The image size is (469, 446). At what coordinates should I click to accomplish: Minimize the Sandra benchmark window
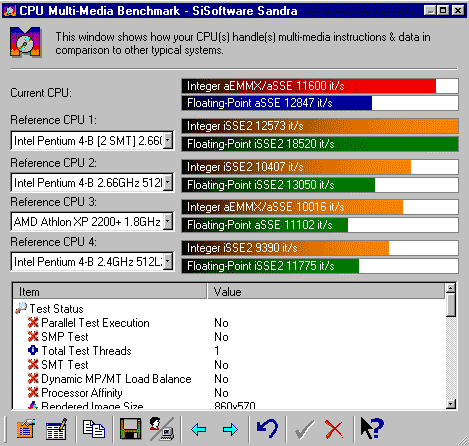430,11
